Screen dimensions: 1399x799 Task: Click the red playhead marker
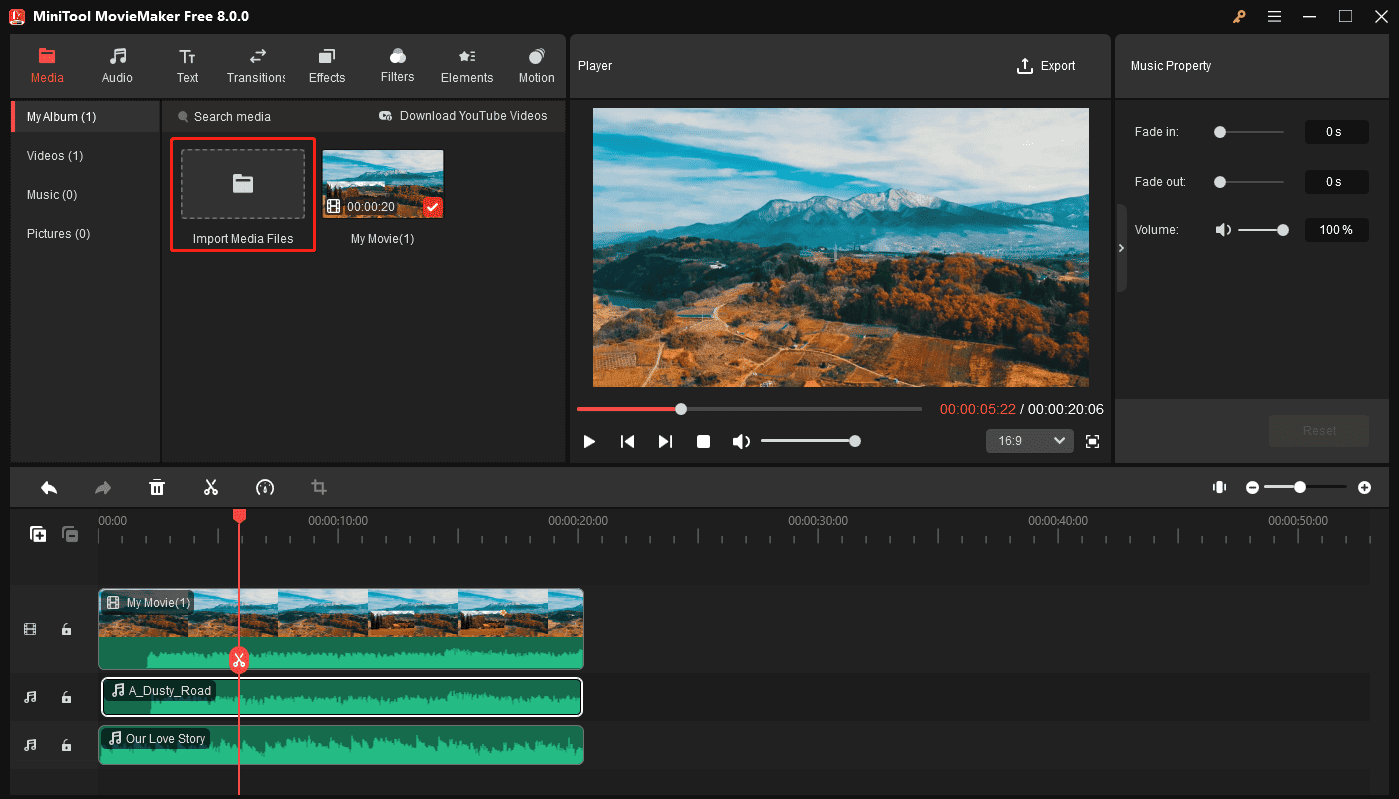pyautogui.click(x=239, y=515)
